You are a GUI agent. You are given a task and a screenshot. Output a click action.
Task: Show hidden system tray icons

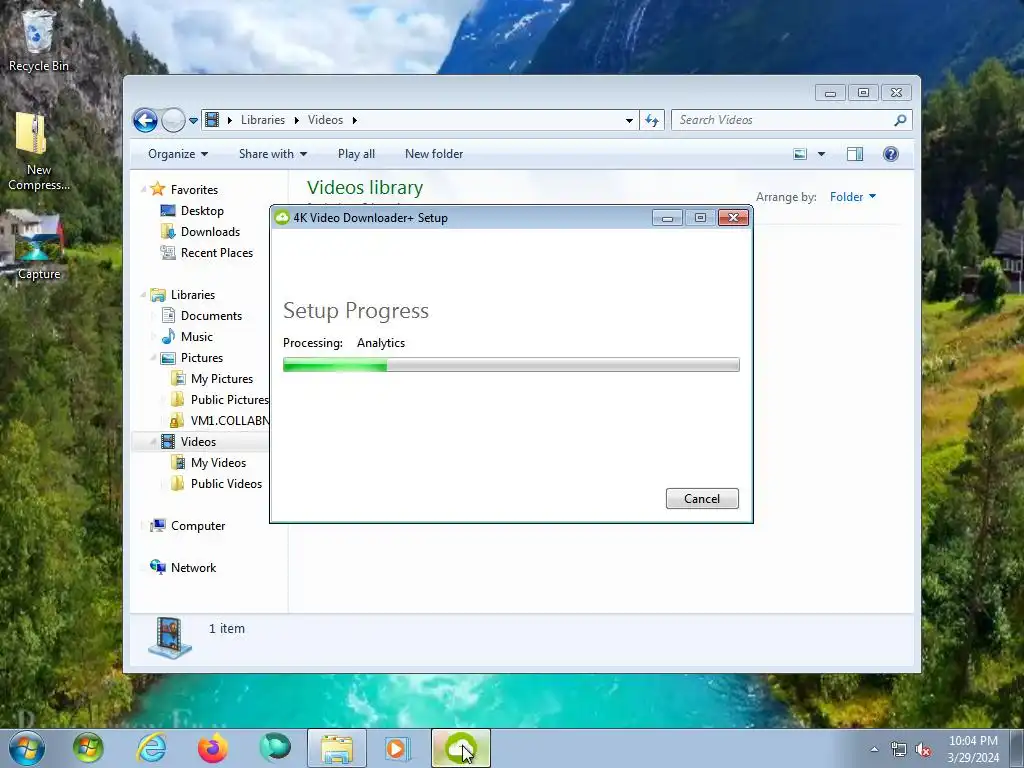[x=874, y=749]
